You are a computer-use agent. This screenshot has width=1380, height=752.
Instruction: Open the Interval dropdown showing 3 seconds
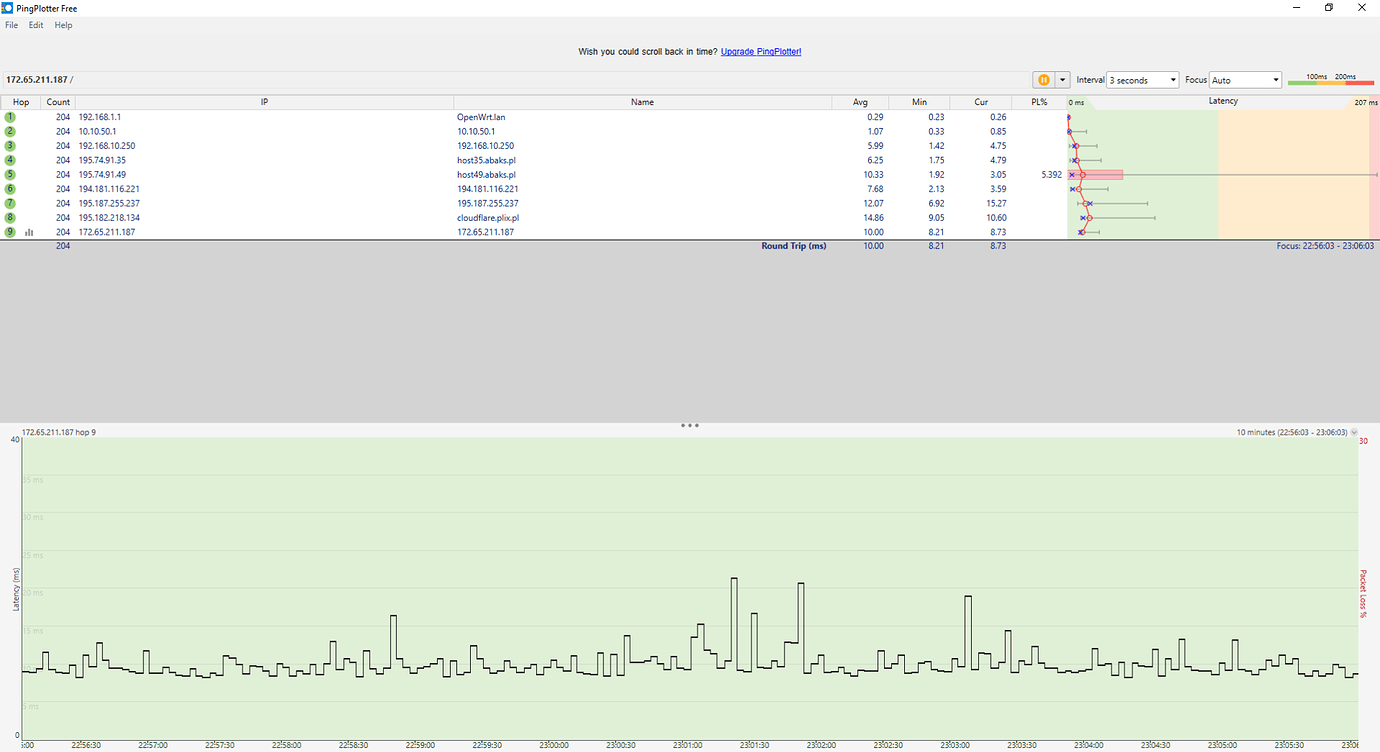pyautogui.click(x=1142, y=80)
